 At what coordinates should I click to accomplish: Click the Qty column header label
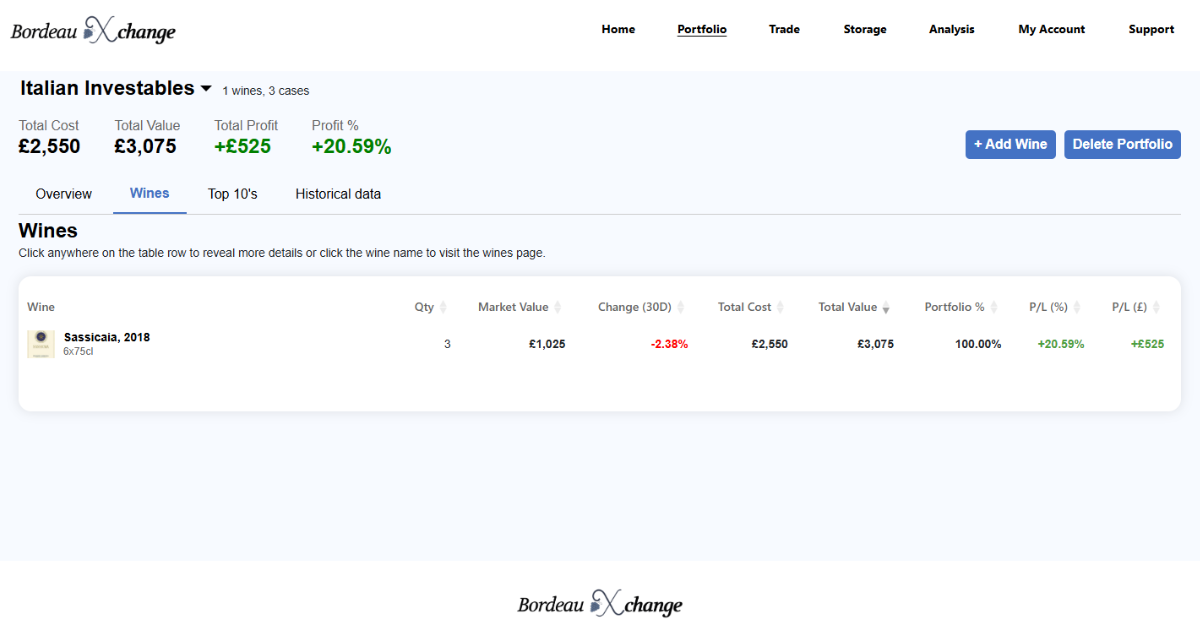pyautogui.click(x=425, y=307)
